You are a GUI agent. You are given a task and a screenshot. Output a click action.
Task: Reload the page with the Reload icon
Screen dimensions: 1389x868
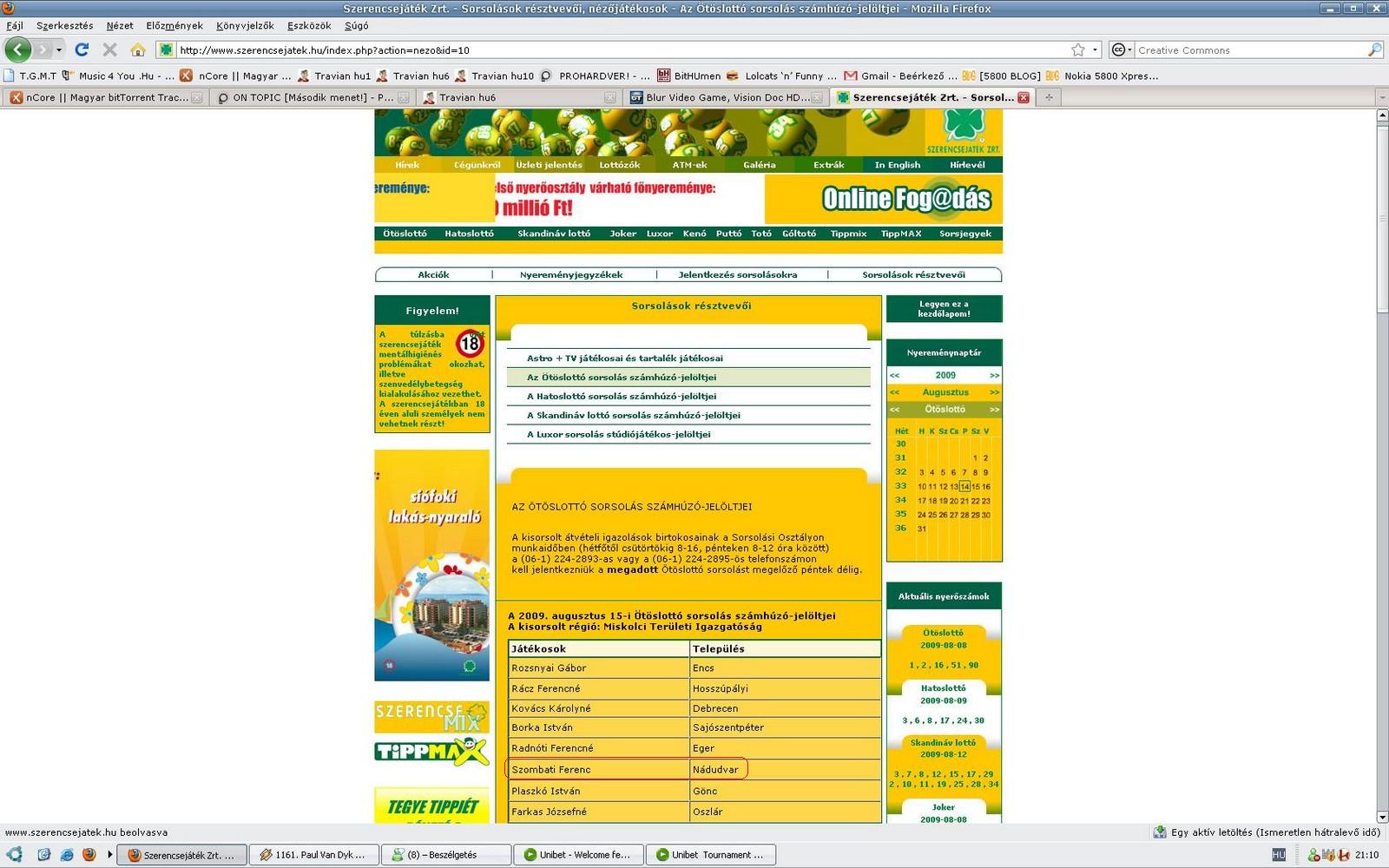pos(82,49)
